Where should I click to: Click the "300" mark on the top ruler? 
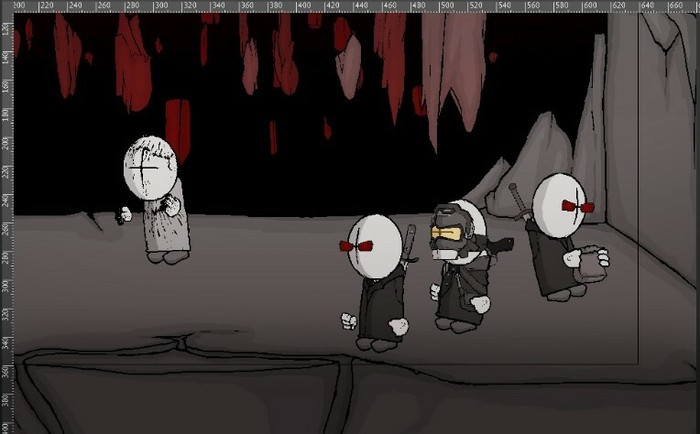161,5
